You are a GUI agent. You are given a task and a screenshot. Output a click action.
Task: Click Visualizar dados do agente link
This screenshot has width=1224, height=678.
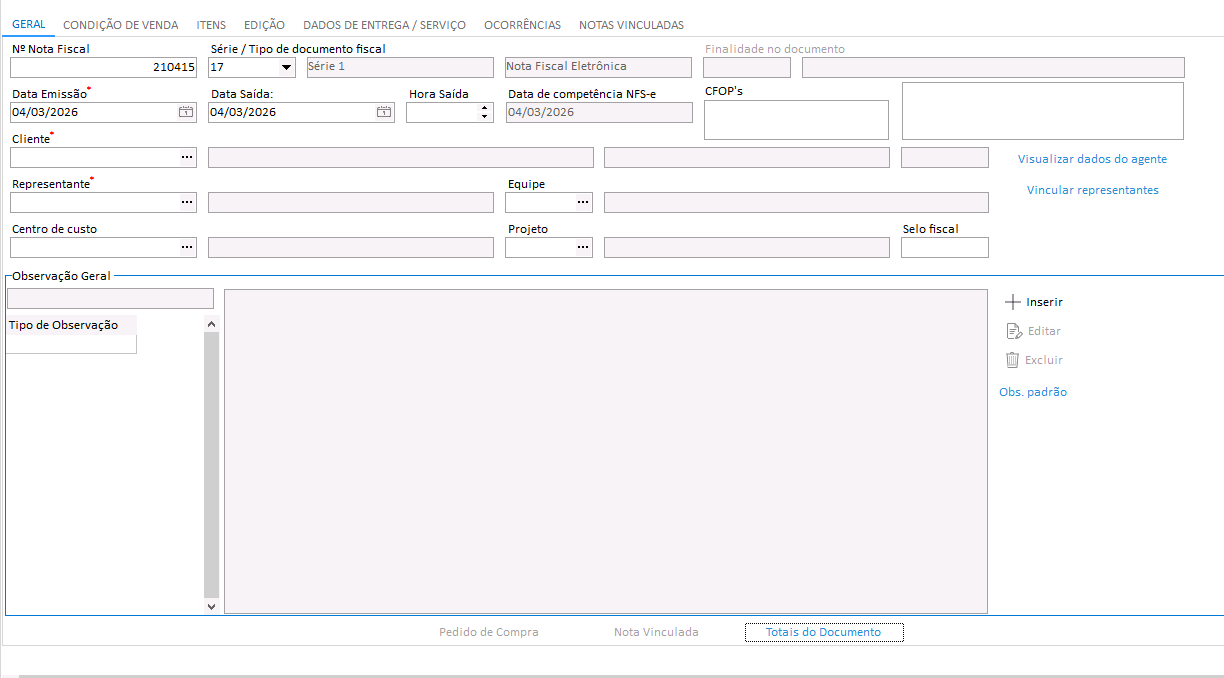tap(1092, 159)
